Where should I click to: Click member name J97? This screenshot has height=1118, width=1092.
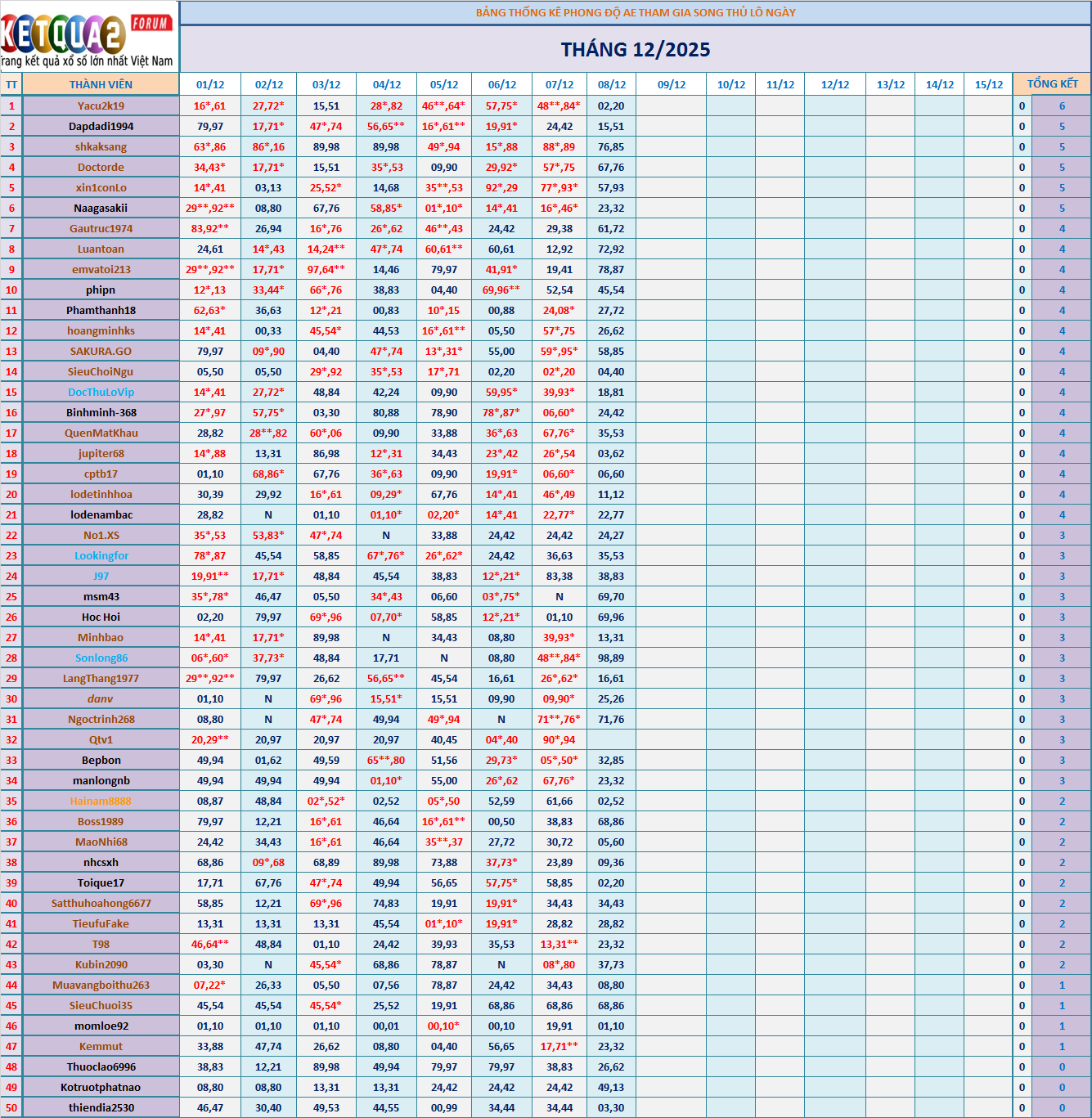pos(101,576)
